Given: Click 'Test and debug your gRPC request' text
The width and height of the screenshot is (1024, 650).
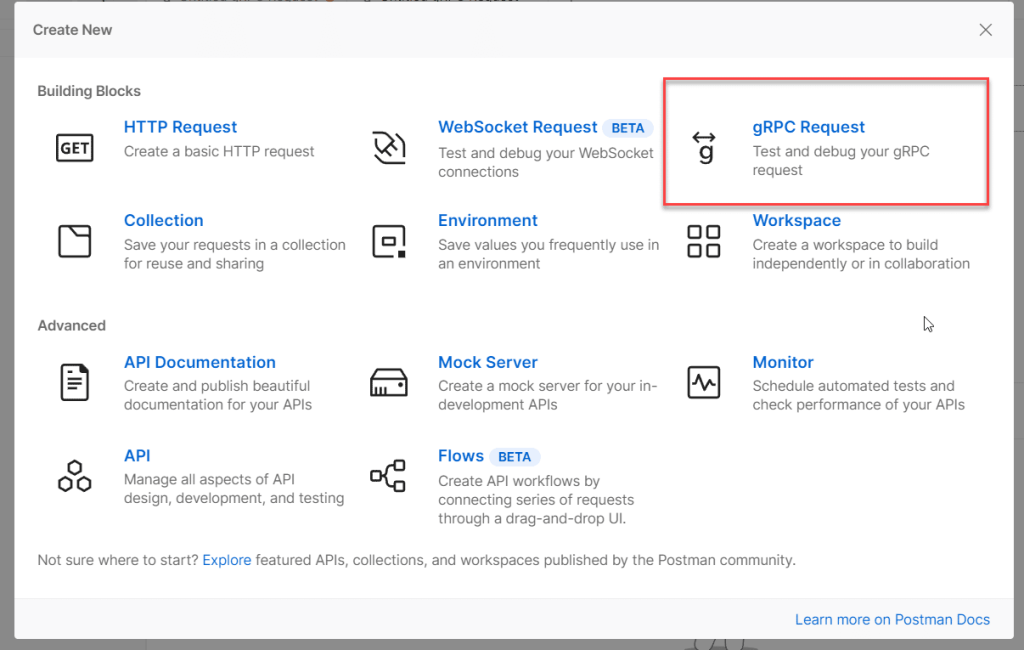Looking at the screenshot, I should 840,161.
